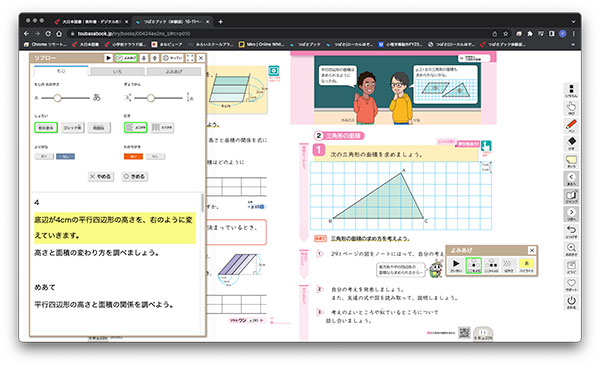This screenshot has height=367, width=600.
Task: Open the Chrome three-dot menu
Action: point(574,34)
